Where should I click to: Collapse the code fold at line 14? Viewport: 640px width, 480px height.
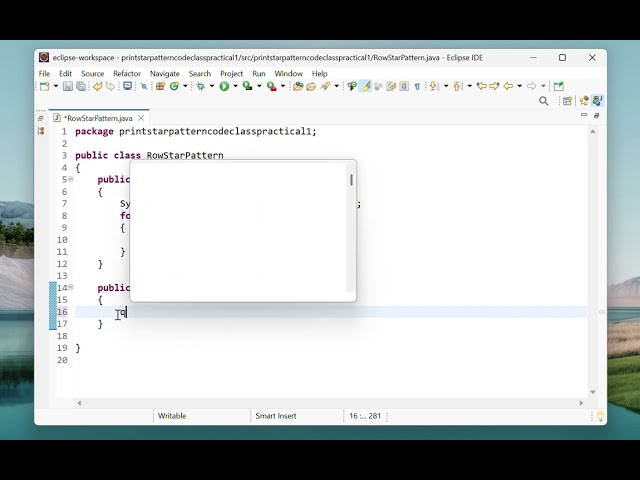(71, 287)
